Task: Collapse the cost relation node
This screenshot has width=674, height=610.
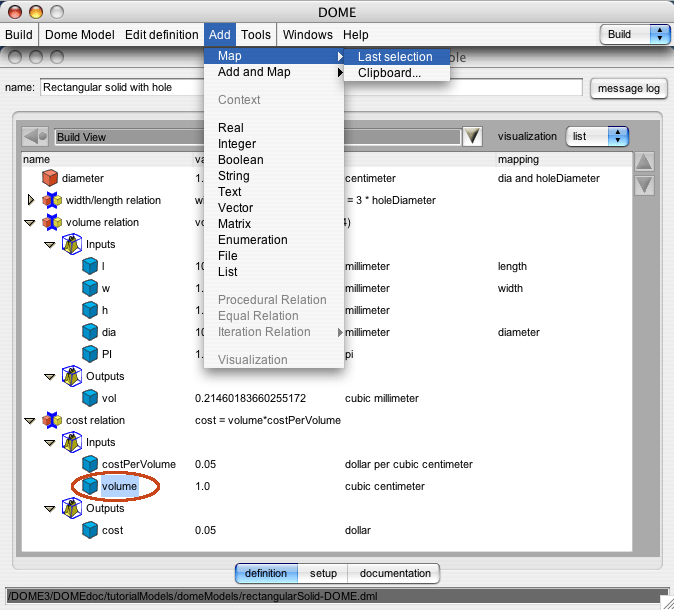Action: pos(30,420)
